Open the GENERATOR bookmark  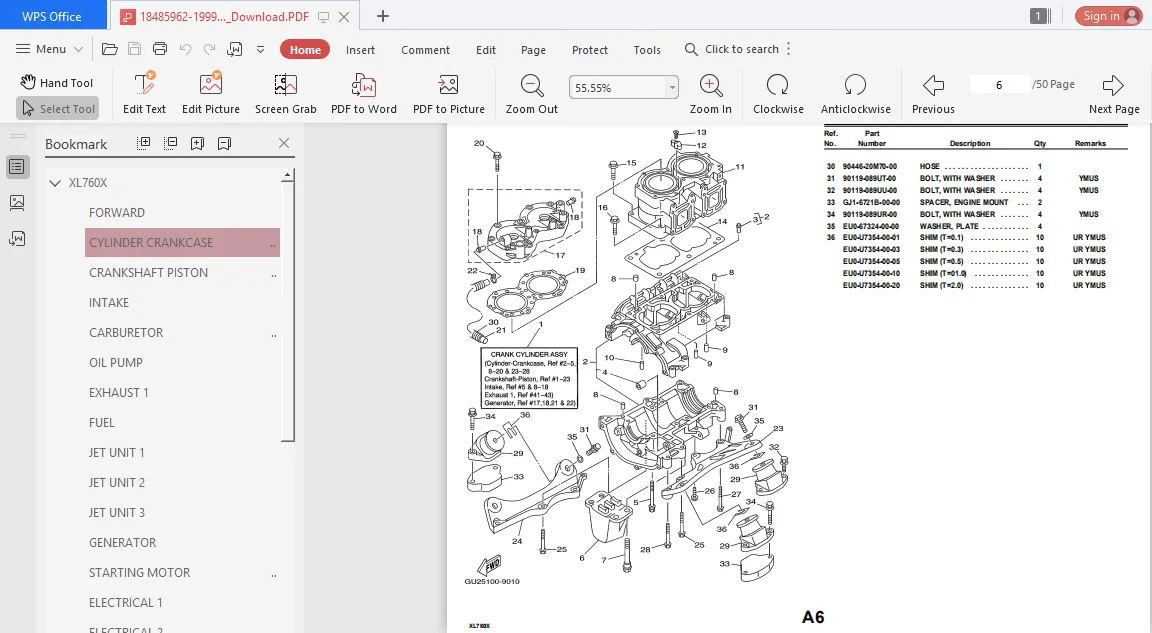click(123, 543)
